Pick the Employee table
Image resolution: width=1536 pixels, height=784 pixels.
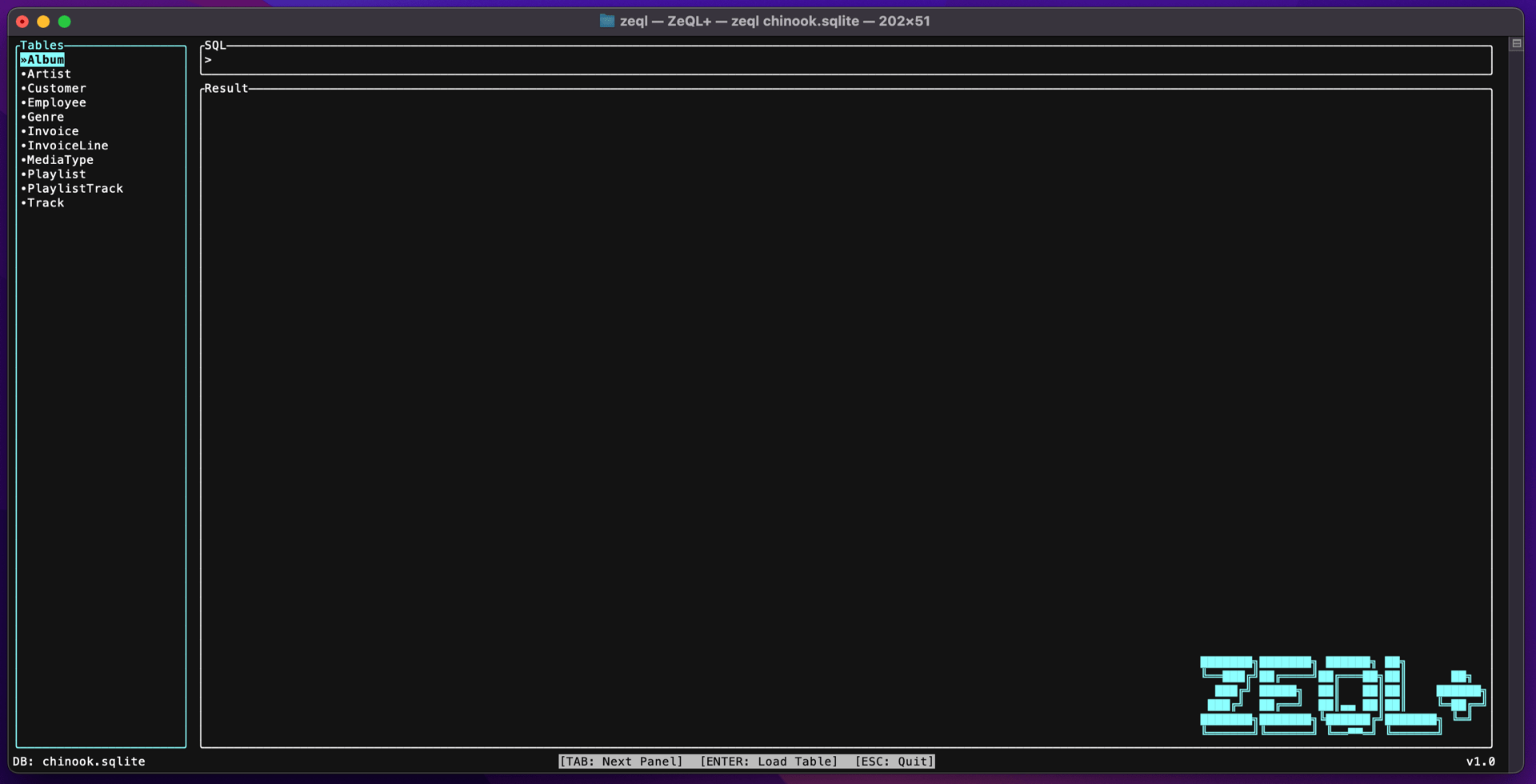point(54,103)
